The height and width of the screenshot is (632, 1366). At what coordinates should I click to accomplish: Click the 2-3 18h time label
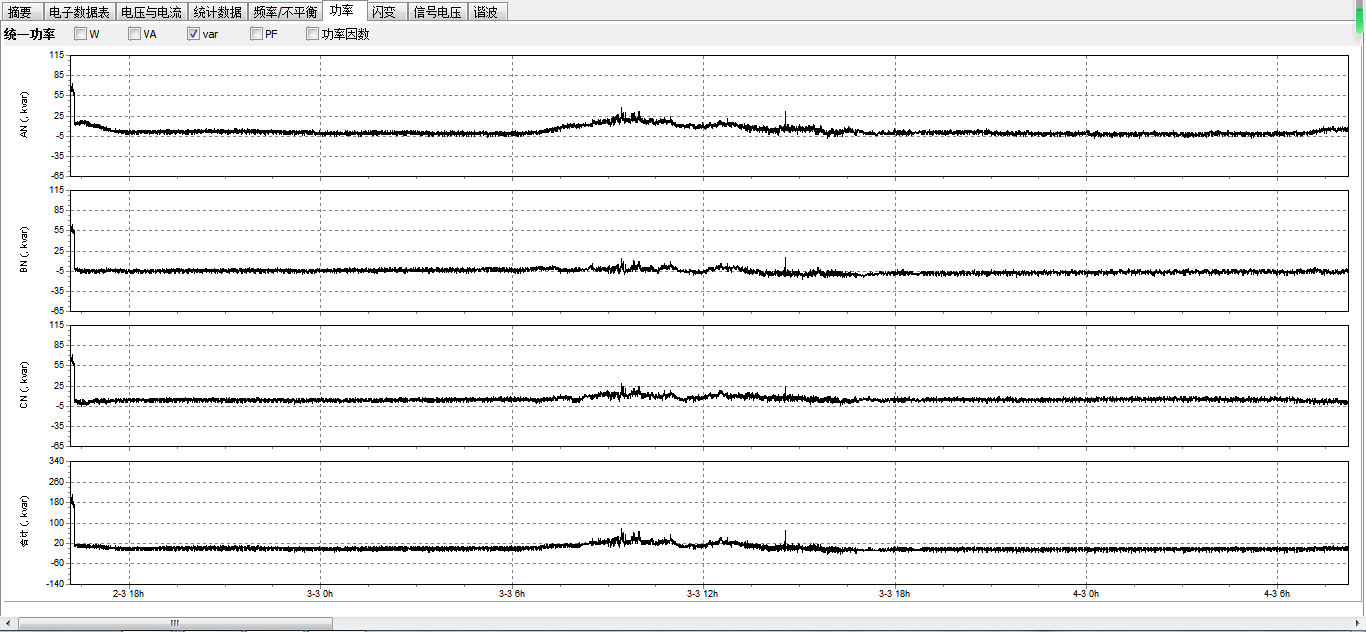tap(129, 593)
